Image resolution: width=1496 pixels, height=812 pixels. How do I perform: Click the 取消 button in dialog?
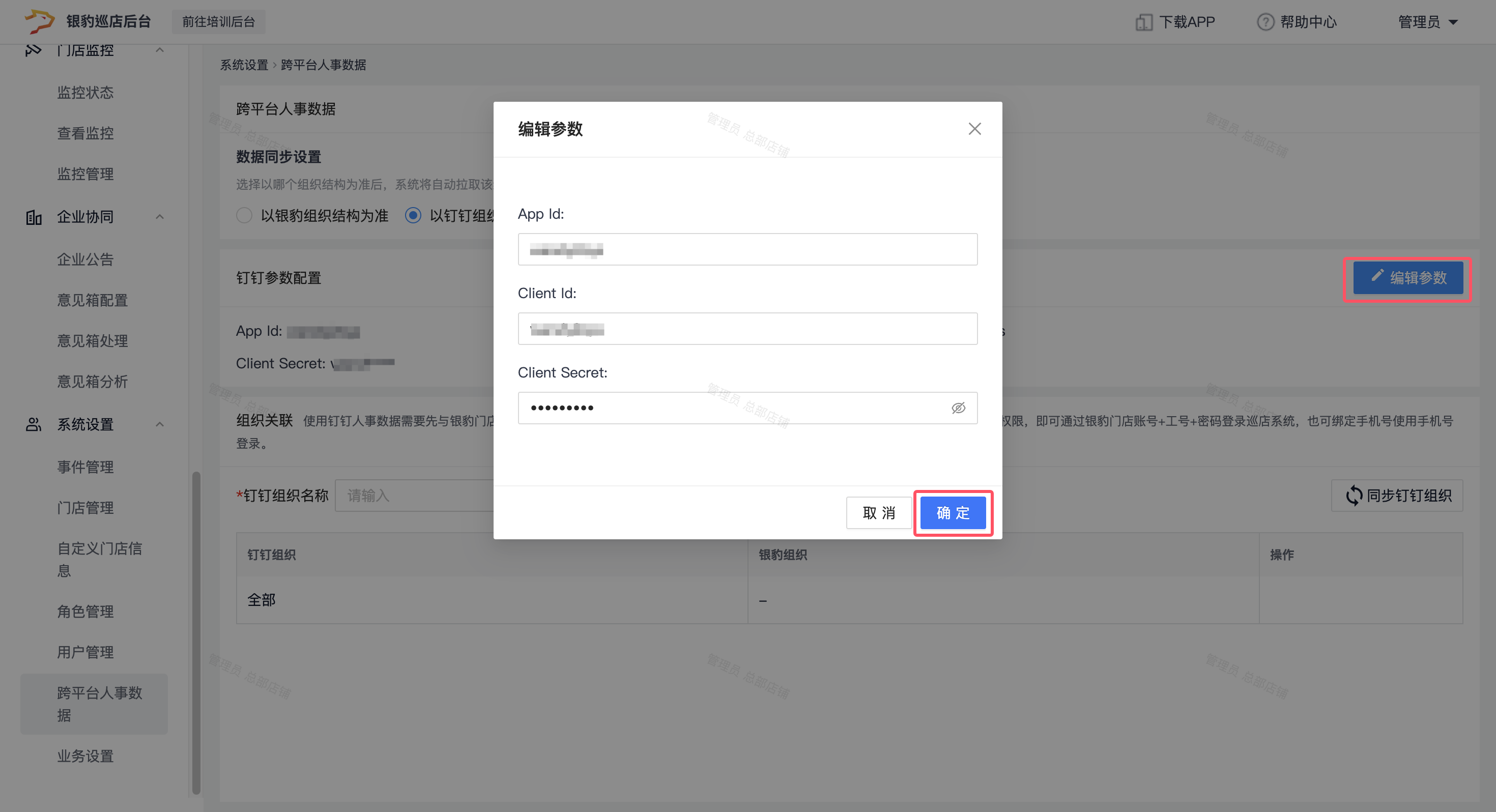[878, 513]
